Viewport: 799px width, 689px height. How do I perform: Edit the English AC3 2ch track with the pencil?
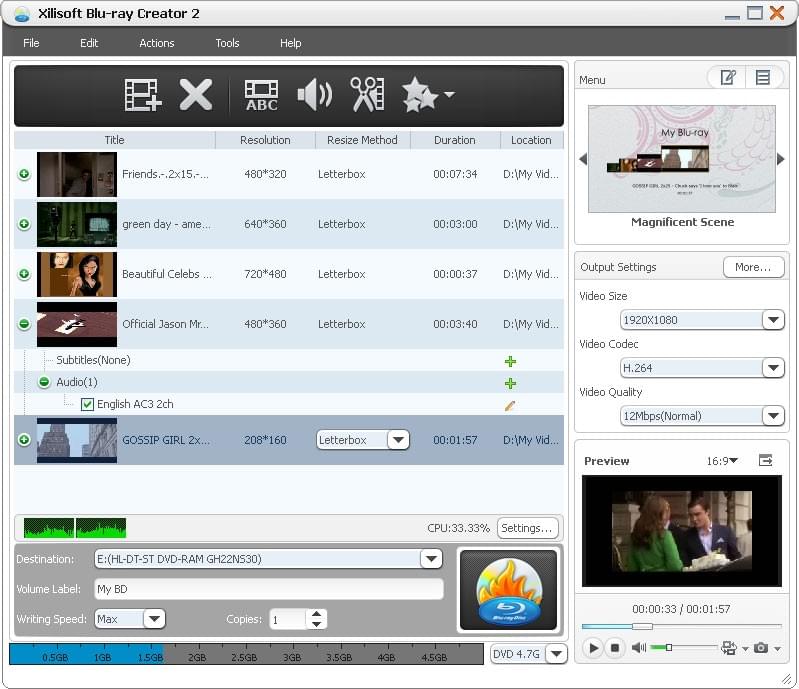coord(510,405)
